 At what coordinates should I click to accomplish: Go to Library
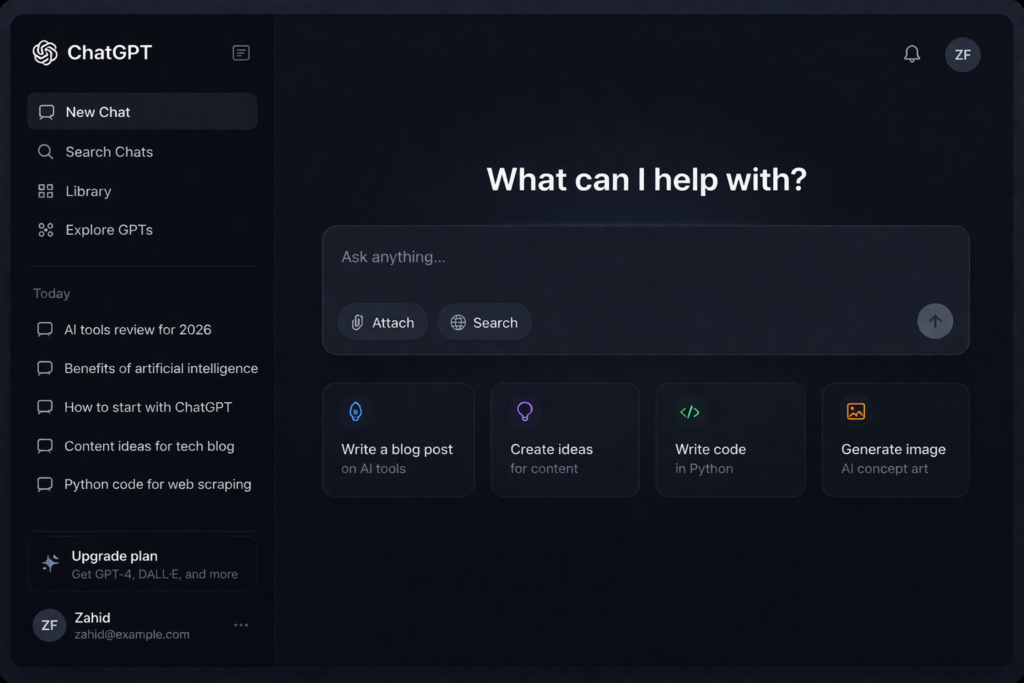(88, 191)
